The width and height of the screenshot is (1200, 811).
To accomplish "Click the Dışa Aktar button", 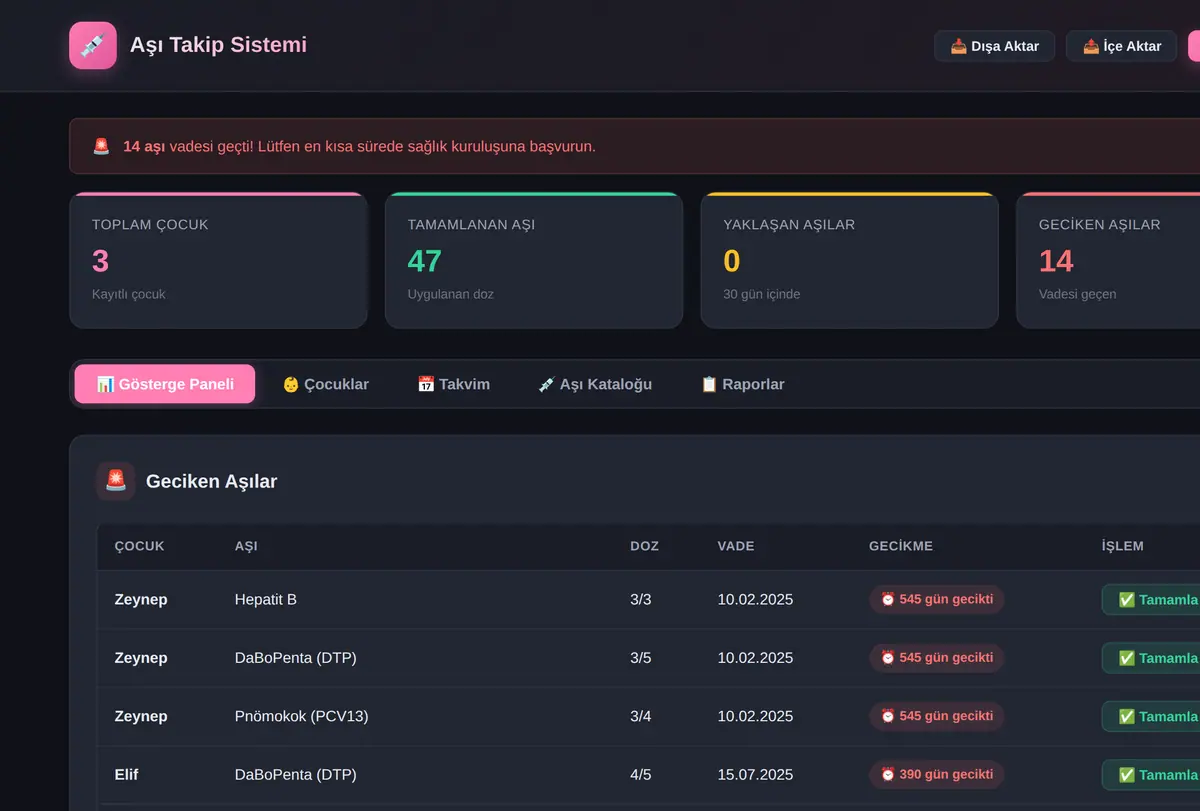I will coord(994,46).
